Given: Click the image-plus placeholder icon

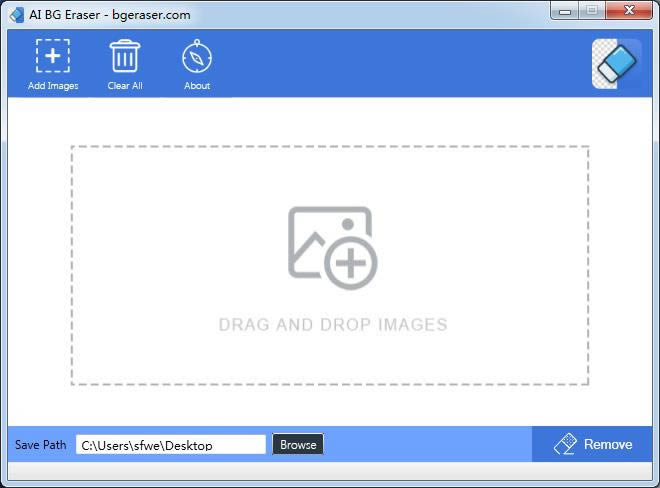Looking at the screenshot, I should point(333,248).
